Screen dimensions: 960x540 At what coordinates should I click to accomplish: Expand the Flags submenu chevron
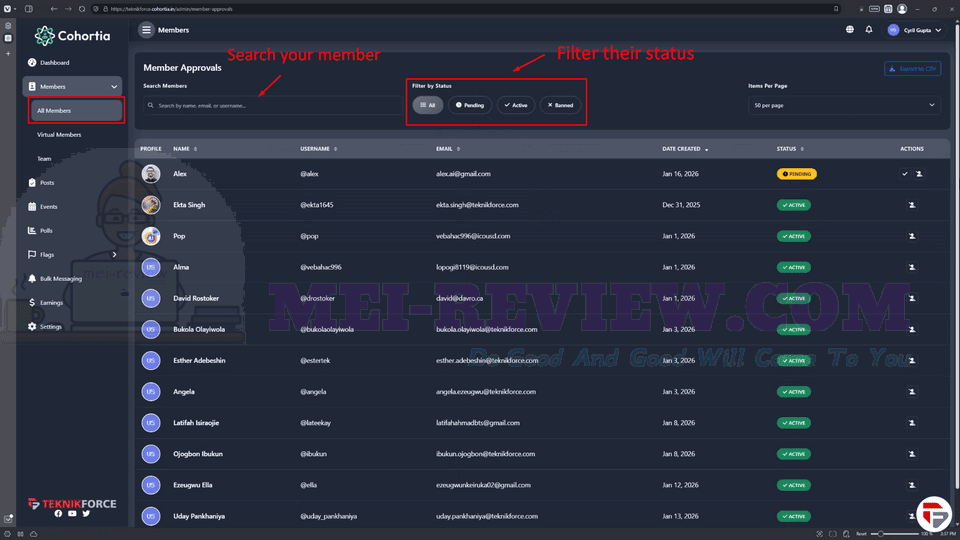click(114, 255)
